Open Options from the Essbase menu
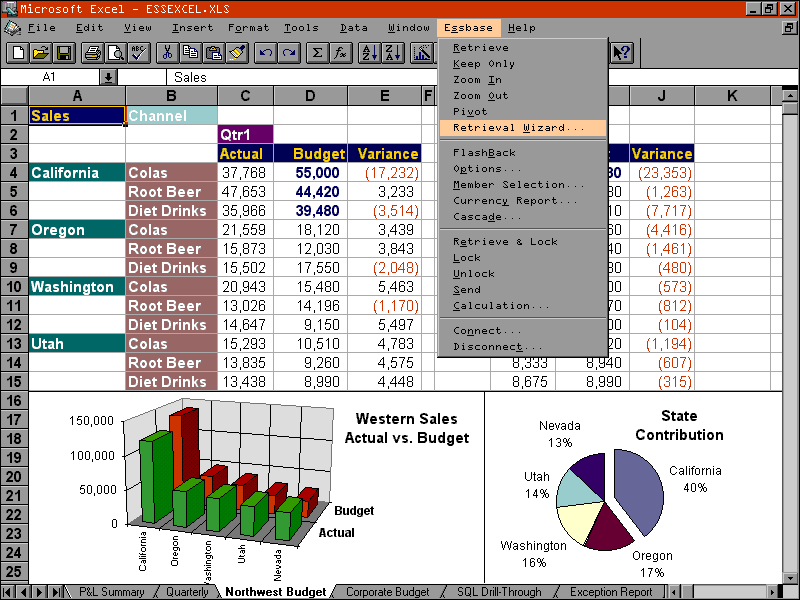Viewport: 800px width, 600px height. click(523, 168)
